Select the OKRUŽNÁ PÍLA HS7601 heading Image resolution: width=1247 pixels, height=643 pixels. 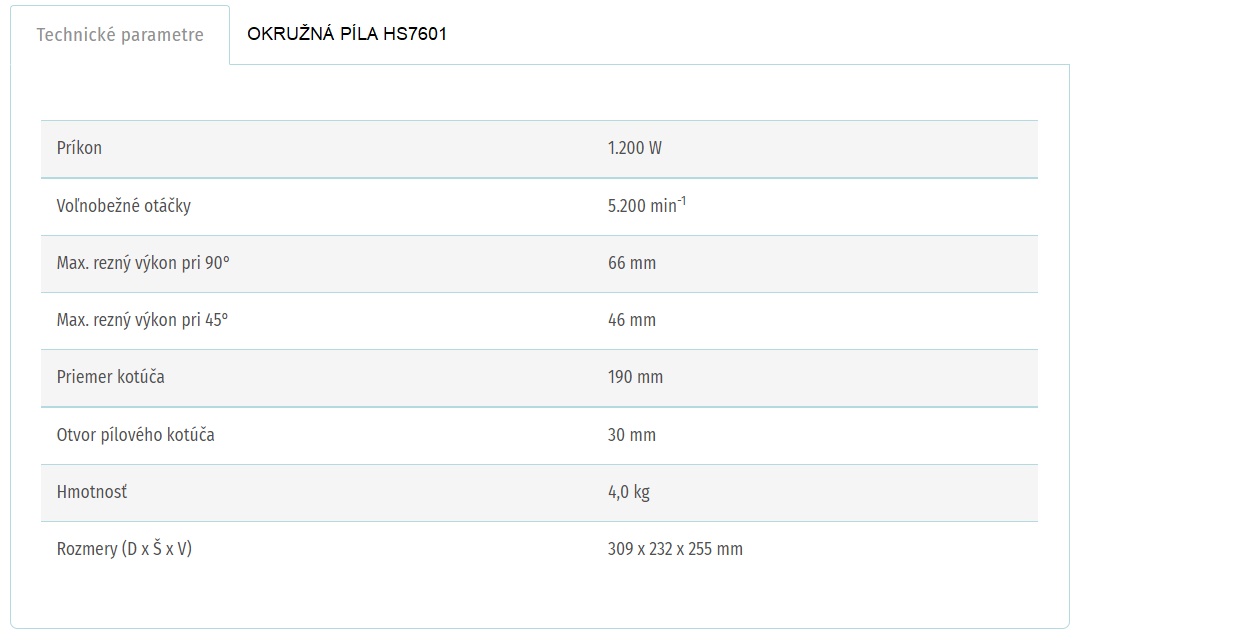click(x=347, y=34)
